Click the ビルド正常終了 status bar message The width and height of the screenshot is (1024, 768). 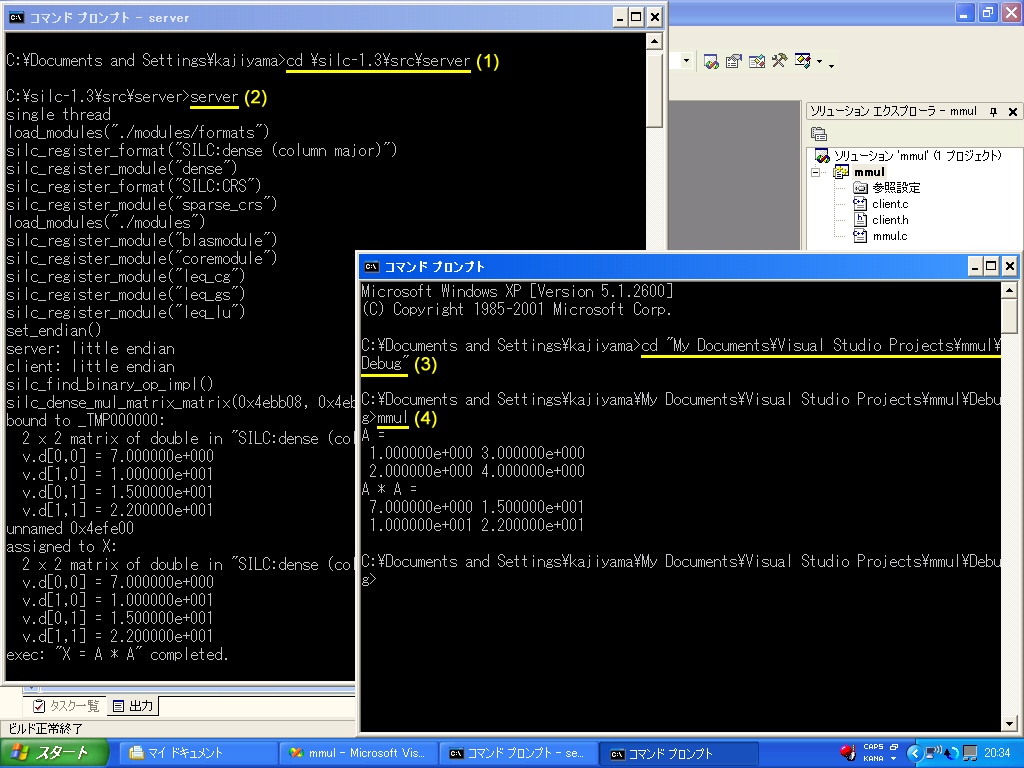coord(45,729)
